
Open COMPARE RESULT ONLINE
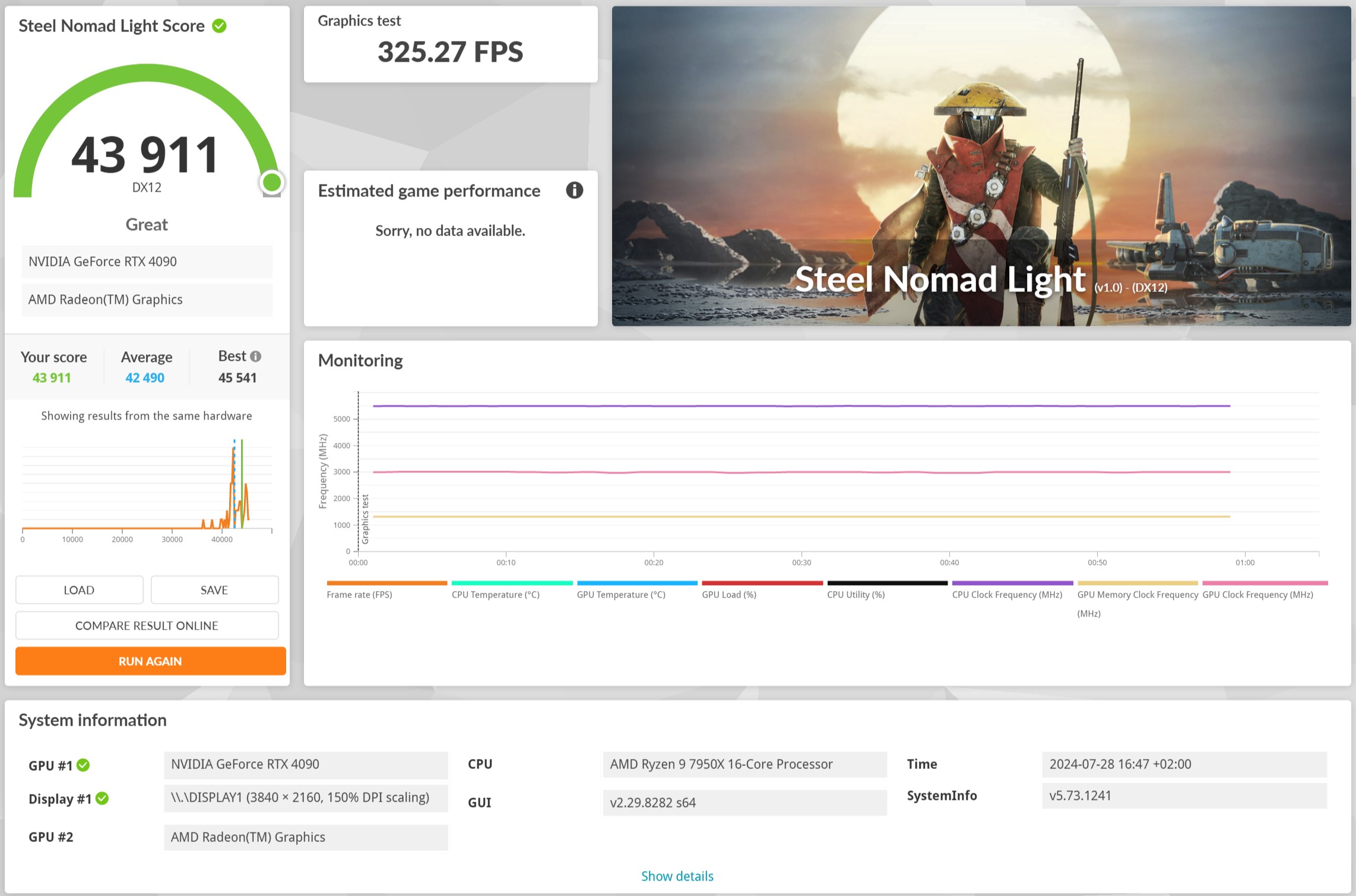(x=146, y=625)
